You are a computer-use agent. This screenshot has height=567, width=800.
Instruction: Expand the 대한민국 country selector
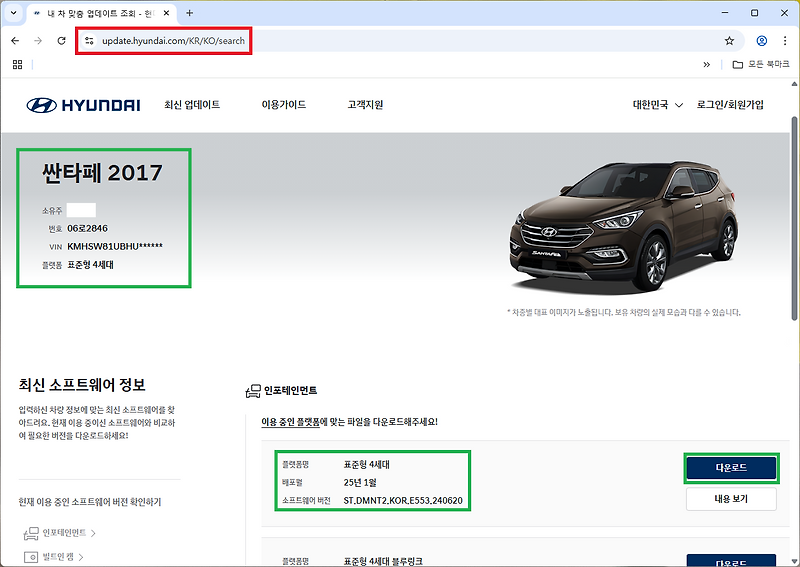coord(658,105)
